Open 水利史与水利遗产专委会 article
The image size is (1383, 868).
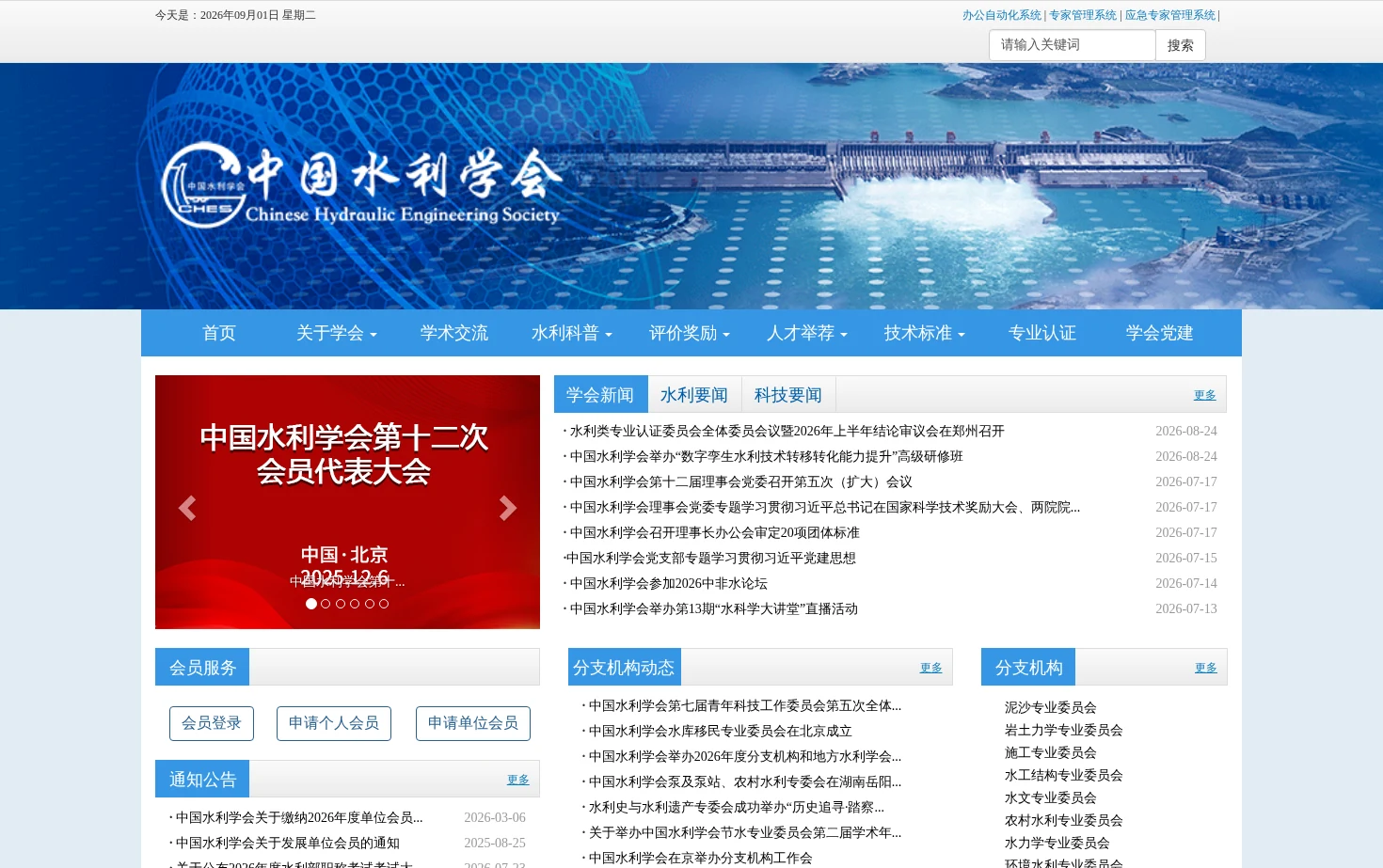[x=737, y=807]
